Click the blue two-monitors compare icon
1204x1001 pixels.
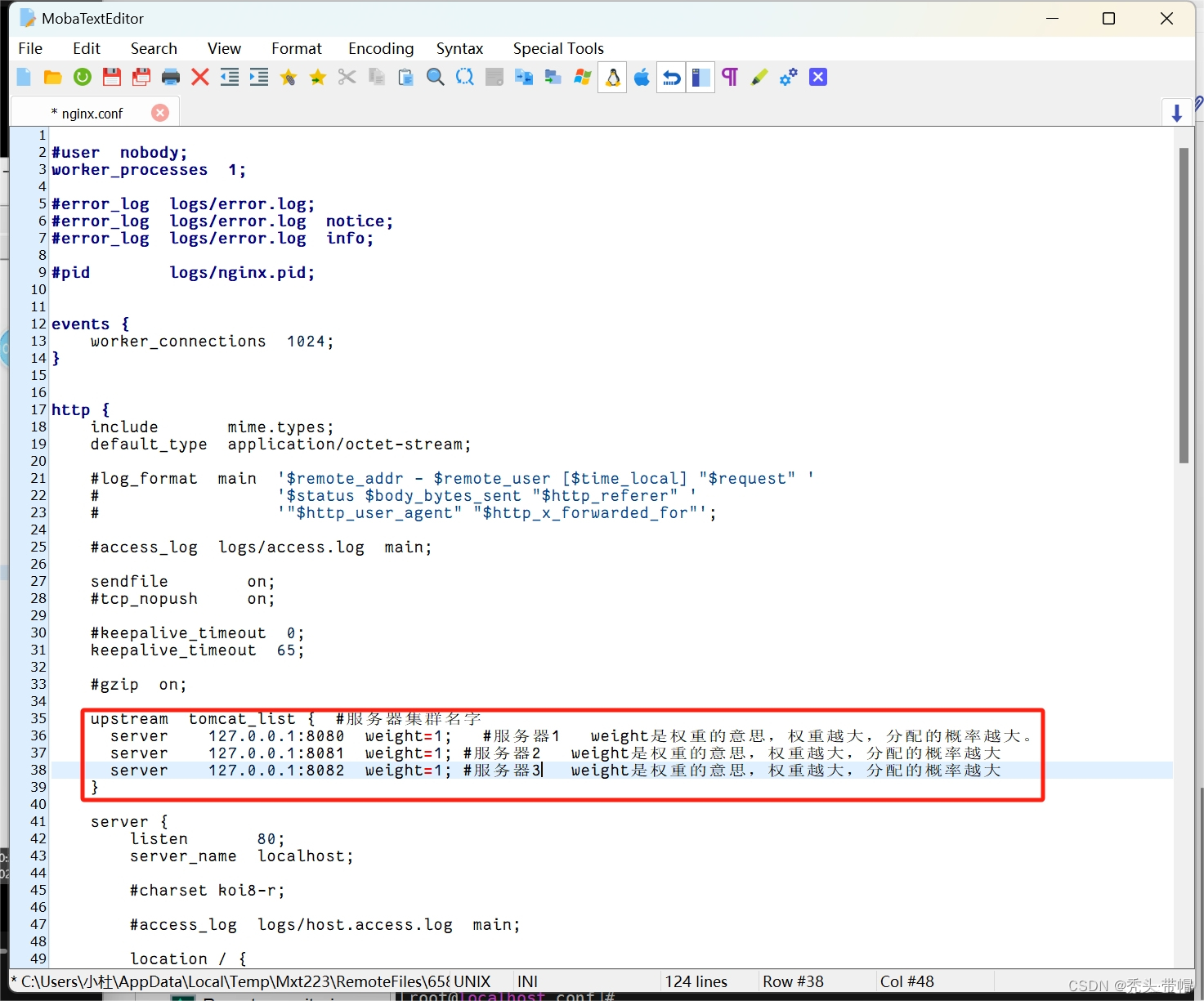pyautogui.click(x=524, y=78)
